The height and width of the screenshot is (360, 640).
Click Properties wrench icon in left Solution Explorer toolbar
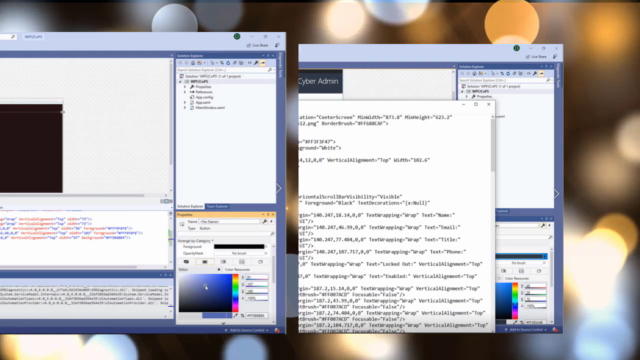tap(256, 63)
